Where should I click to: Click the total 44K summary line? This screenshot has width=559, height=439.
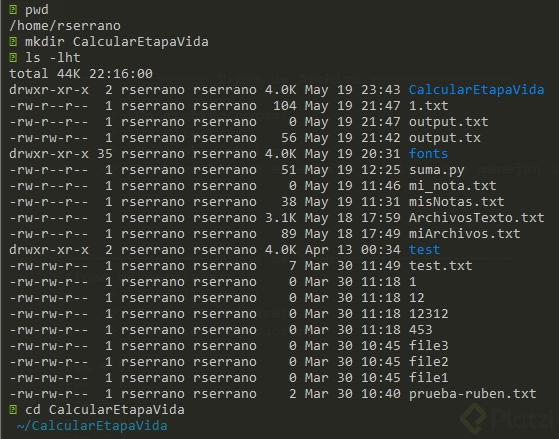click(81, 74)
